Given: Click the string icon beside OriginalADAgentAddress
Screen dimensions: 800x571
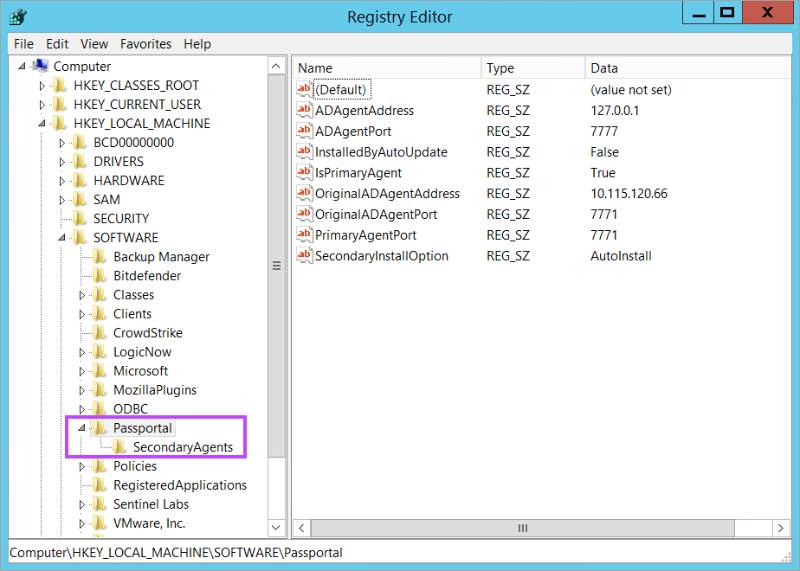Looking at the screenshot, I should (x=304, y=193).
